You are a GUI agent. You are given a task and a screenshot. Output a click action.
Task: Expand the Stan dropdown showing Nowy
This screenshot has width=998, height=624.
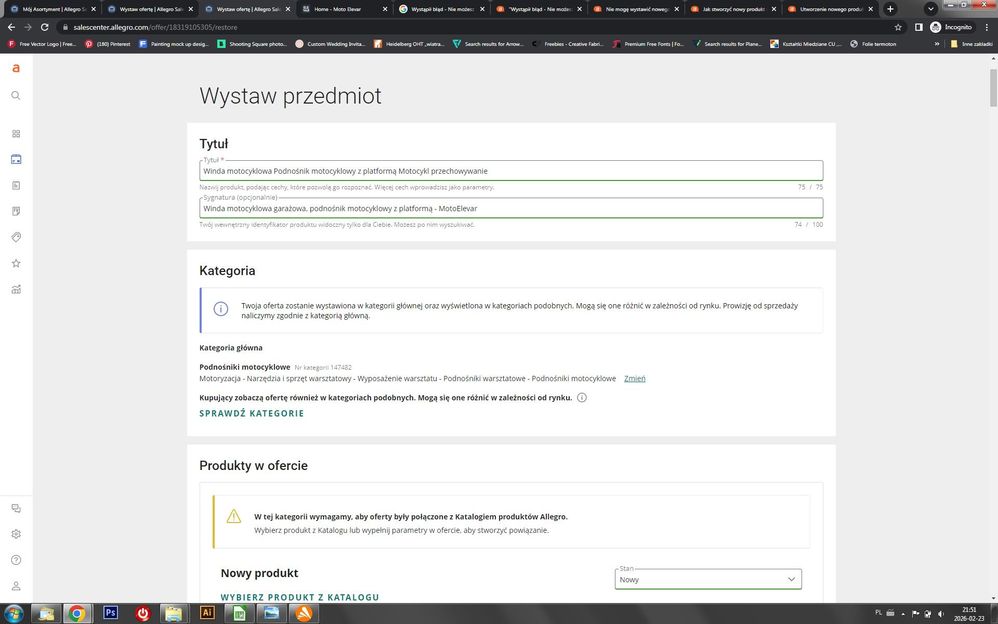click(708, 579)
